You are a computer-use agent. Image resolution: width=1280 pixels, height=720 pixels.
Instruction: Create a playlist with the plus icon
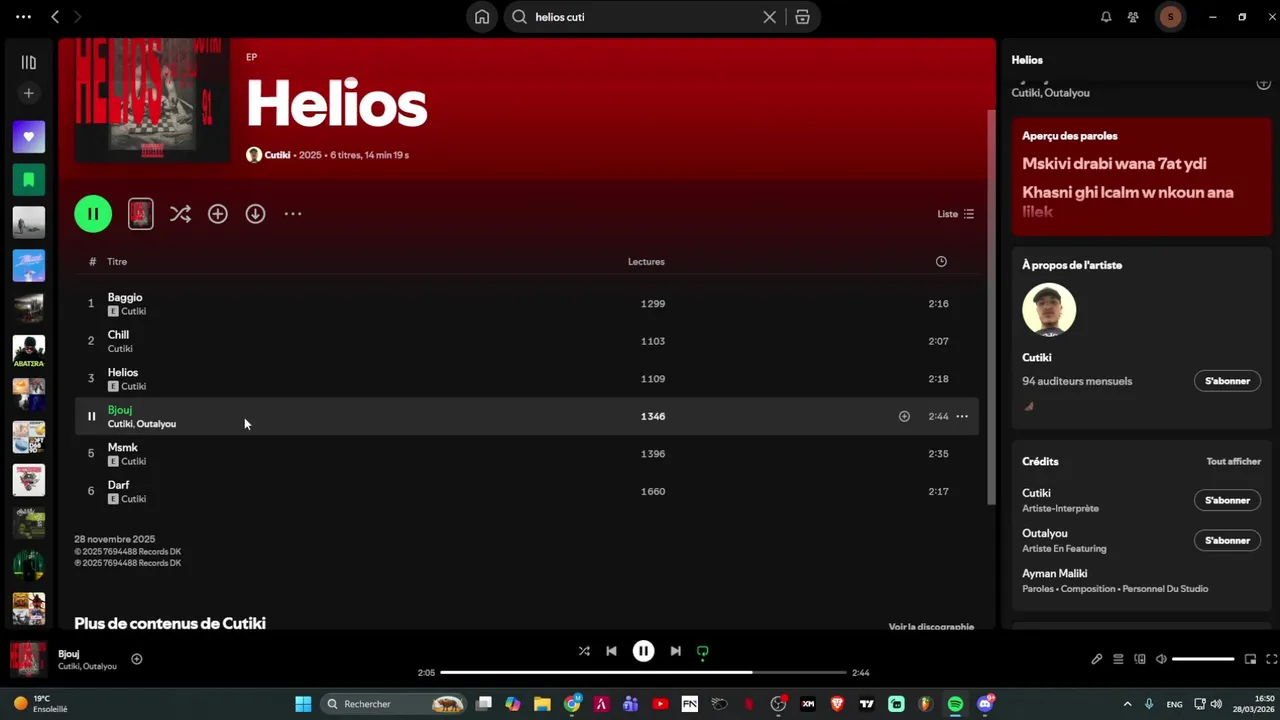click(29, 93)
